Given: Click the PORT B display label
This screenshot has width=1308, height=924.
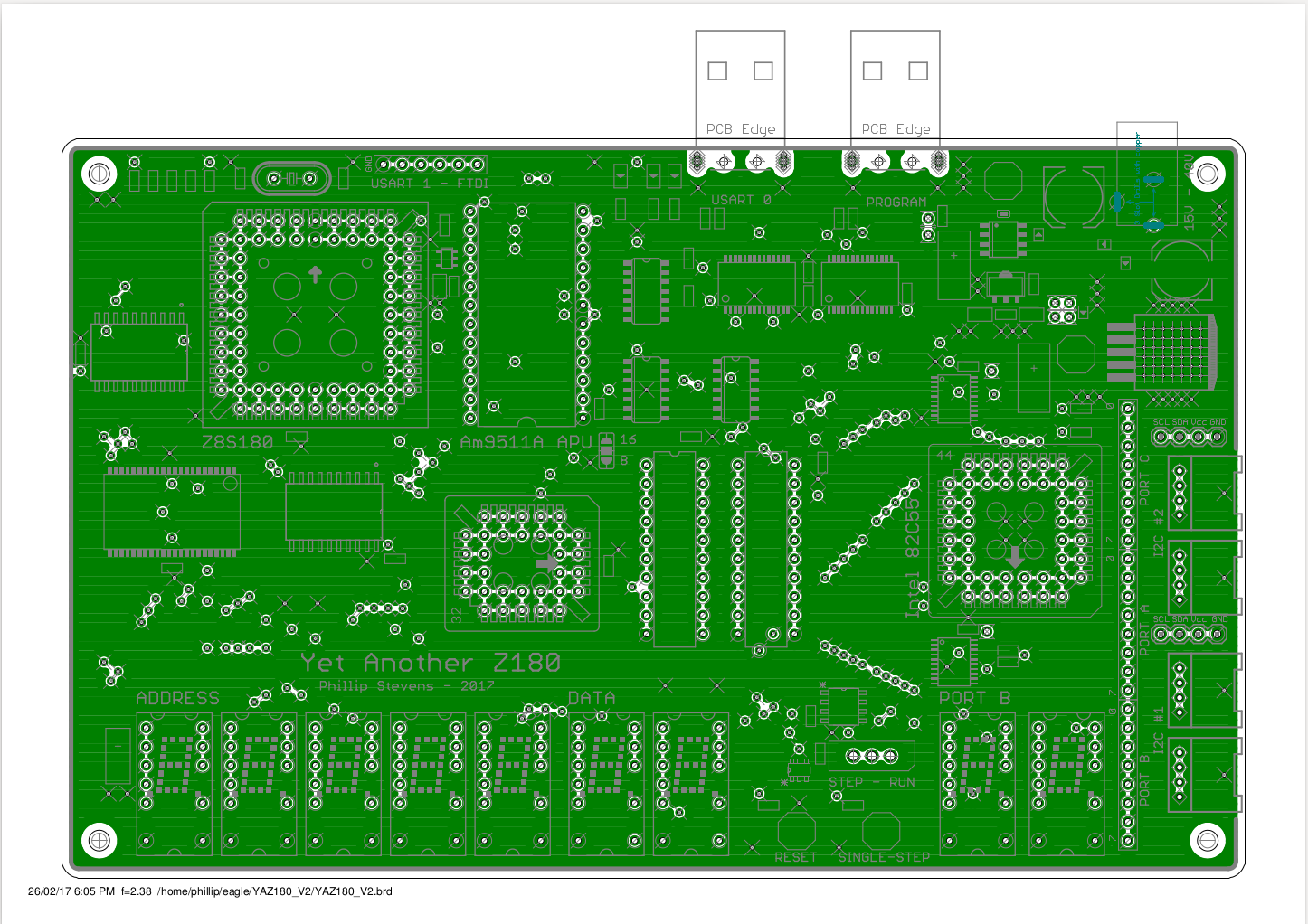Looking at the screenshot, I should (x=974, y=698).
